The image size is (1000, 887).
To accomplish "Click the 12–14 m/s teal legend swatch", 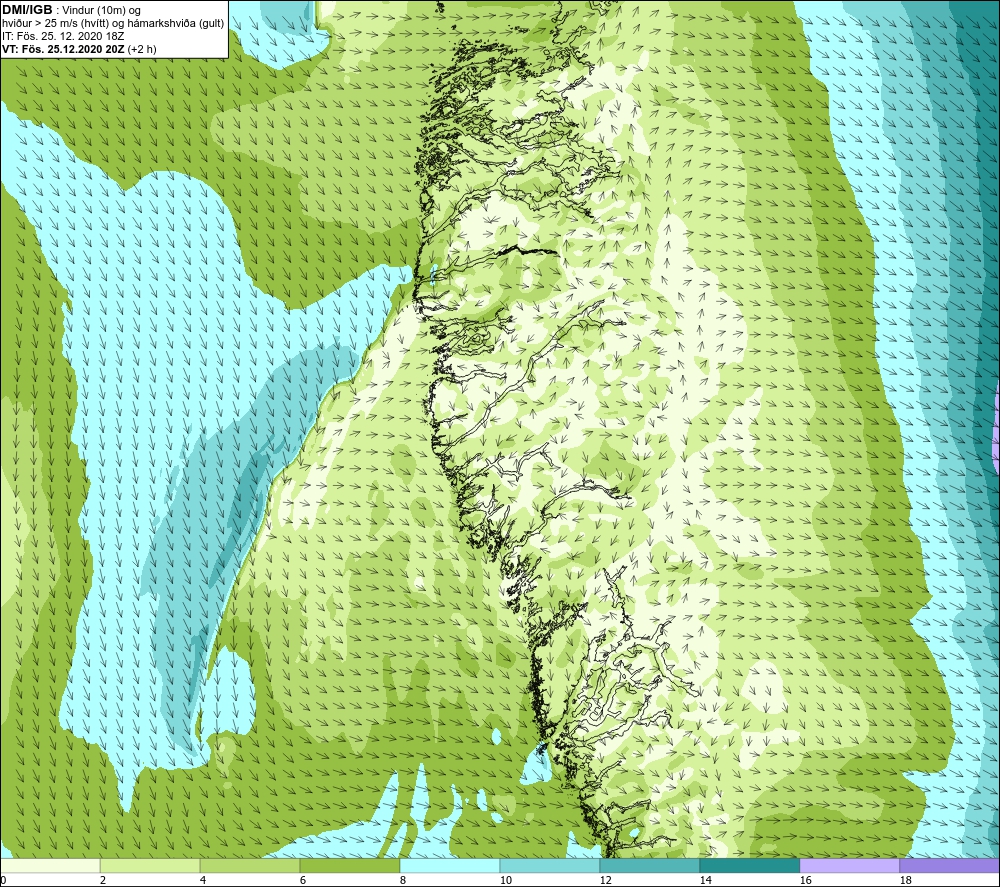I will coord(649,865).
